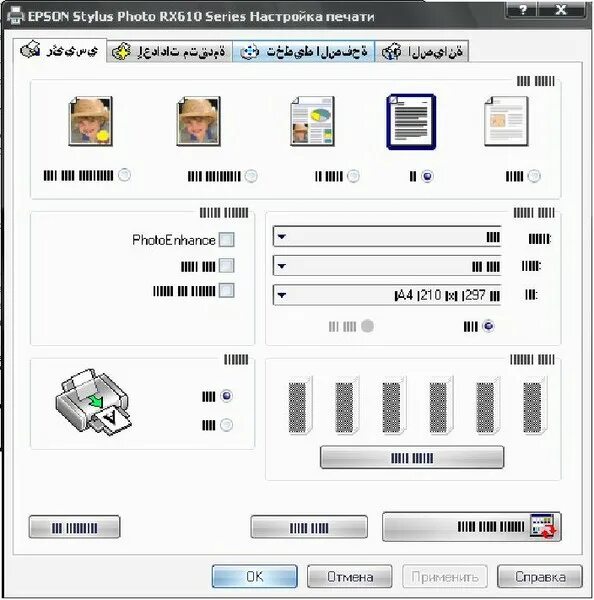The height and width of the screenshot is (600, 594).
Task: Click the Advanced settings tab star icon
Action: [x=121, y=52]
